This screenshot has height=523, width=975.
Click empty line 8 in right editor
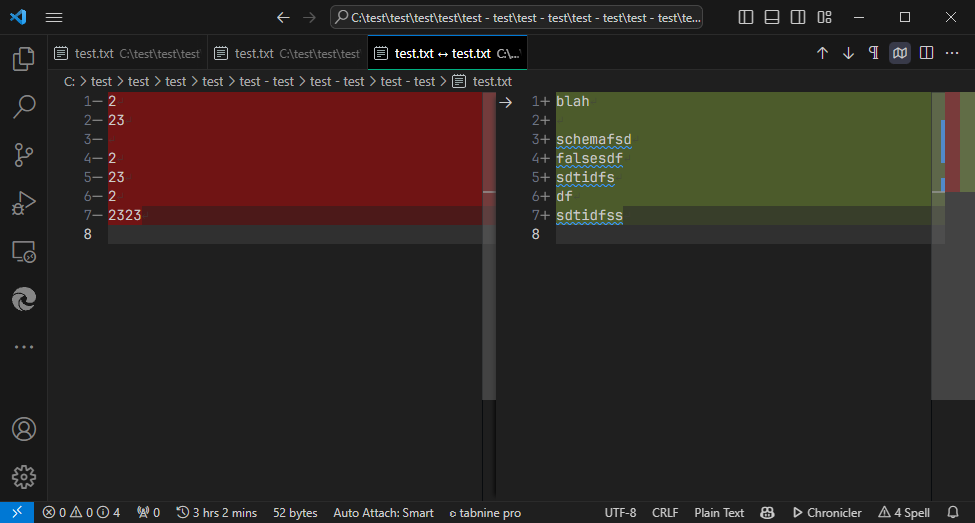click(x=743, y=234)
